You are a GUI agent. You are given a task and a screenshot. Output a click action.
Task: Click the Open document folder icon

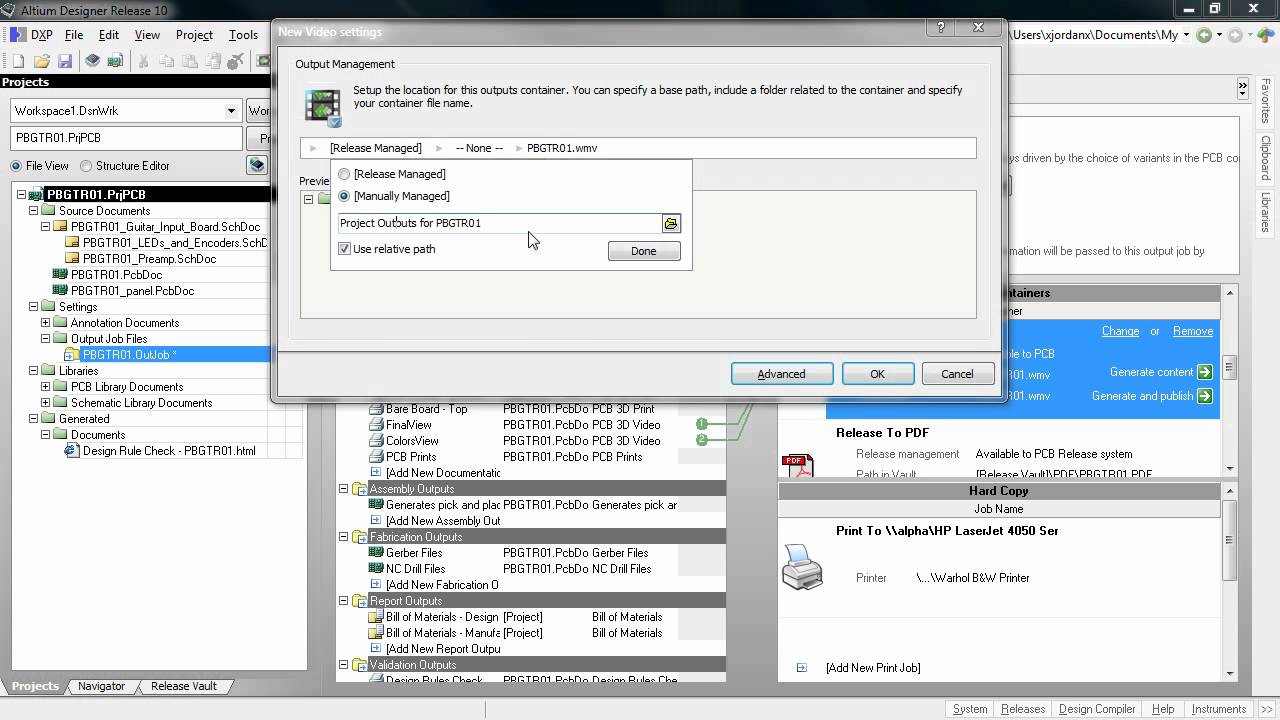(x=42, y=62)
